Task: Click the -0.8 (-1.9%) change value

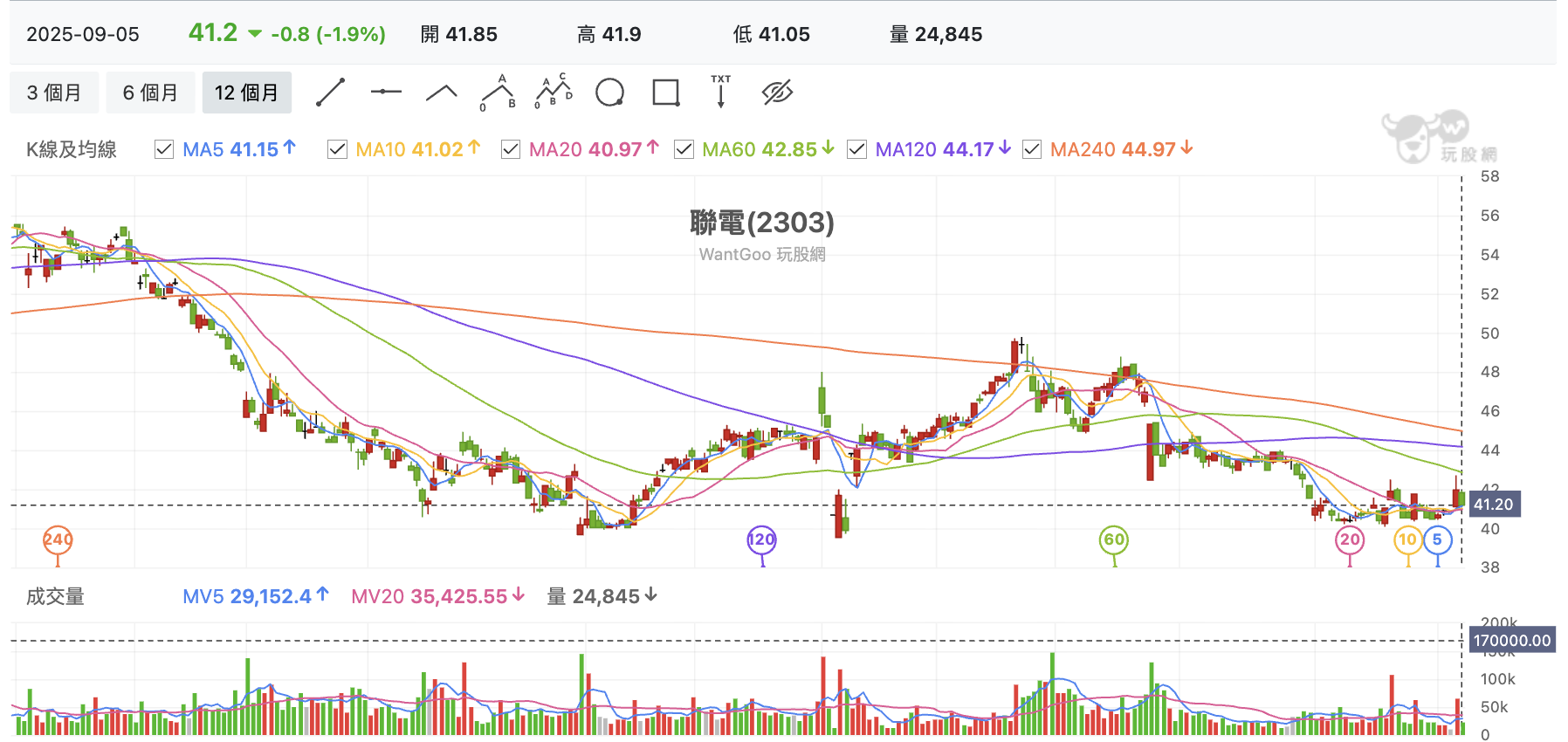Action: point(328,34)
